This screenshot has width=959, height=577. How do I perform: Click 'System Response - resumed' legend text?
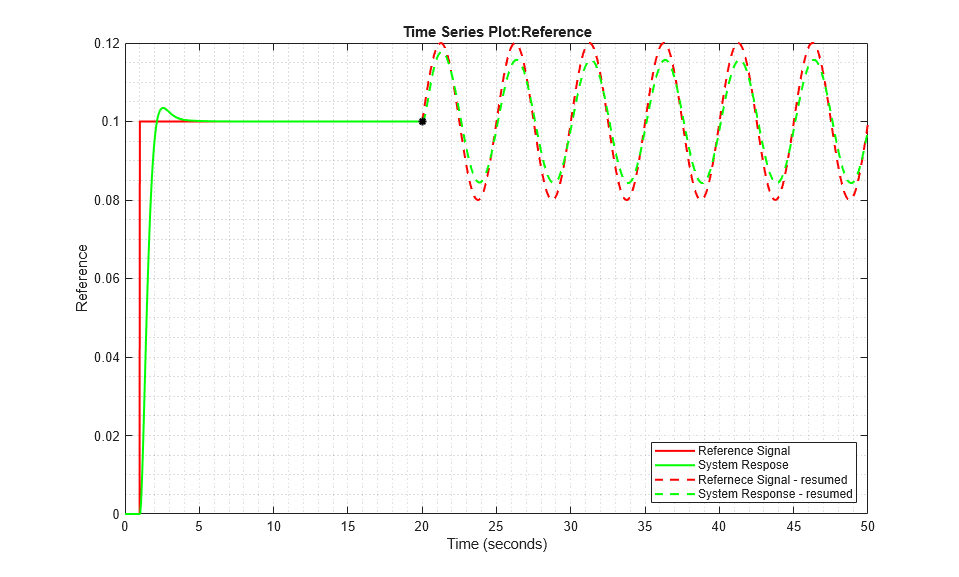pos(775,494)
